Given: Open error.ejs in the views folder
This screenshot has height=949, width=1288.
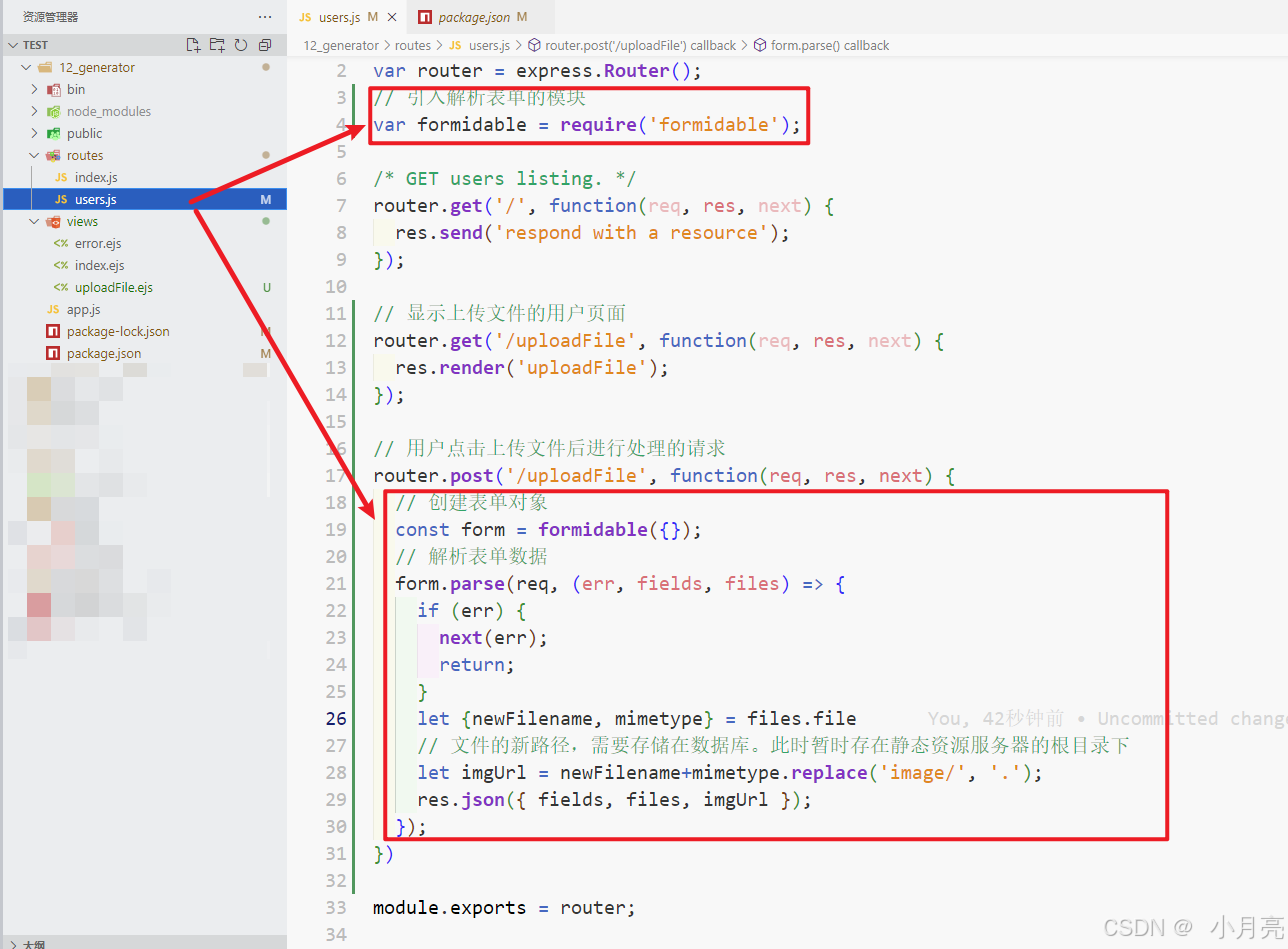Looking at the screenshot, I should [x=98, y=243].
